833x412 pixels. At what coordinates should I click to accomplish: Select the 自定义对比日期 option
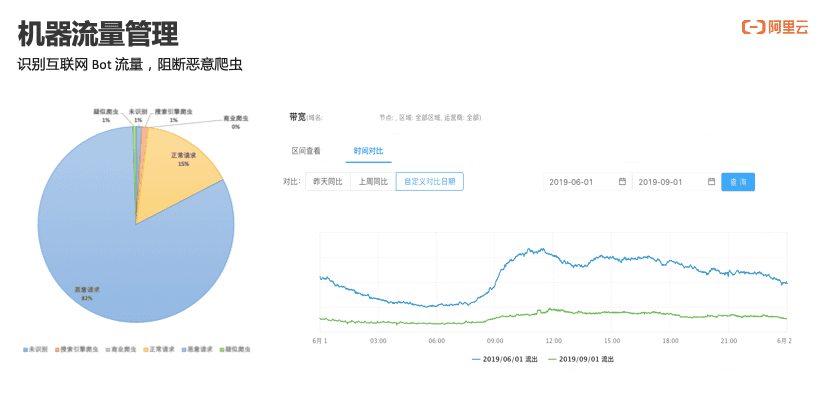coord(429,182)
